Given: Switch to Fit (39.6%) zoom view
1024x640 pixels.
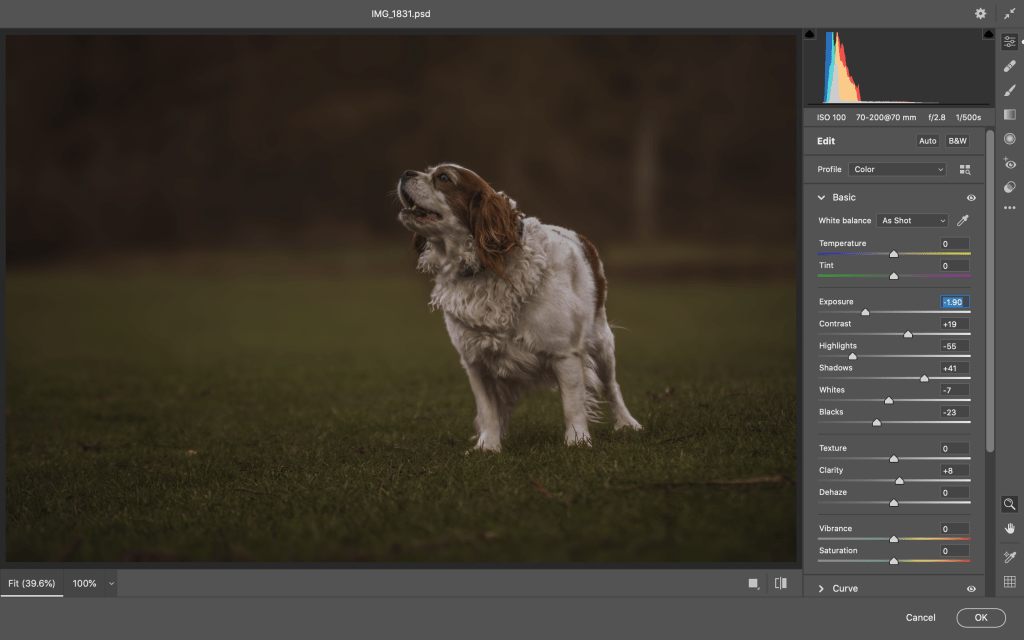Looking at the screenshot, I should 32,583.
